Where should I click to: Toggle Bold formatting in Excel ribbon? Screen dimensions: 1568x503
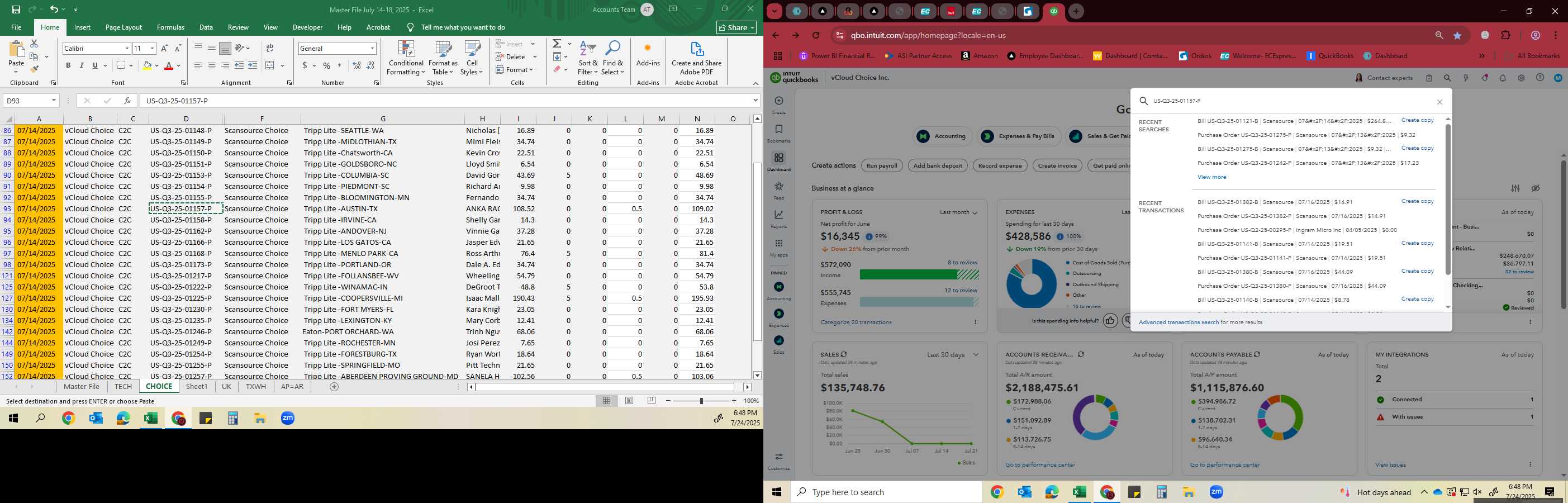(x=68, y=65)
